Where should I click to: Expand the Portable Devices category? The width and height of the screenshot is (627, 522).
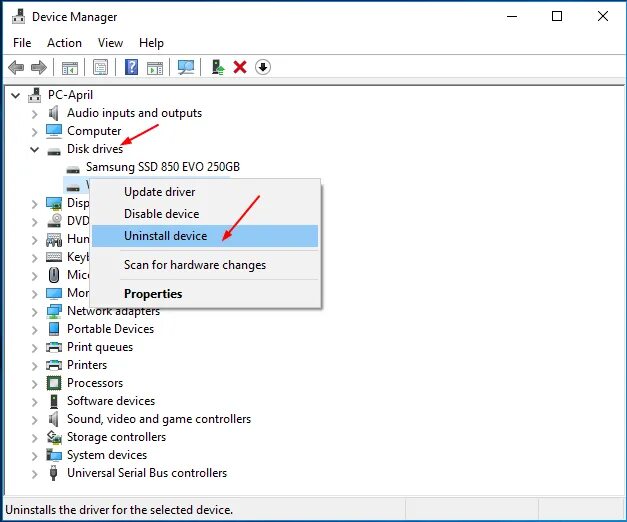(x=35, y=330)
